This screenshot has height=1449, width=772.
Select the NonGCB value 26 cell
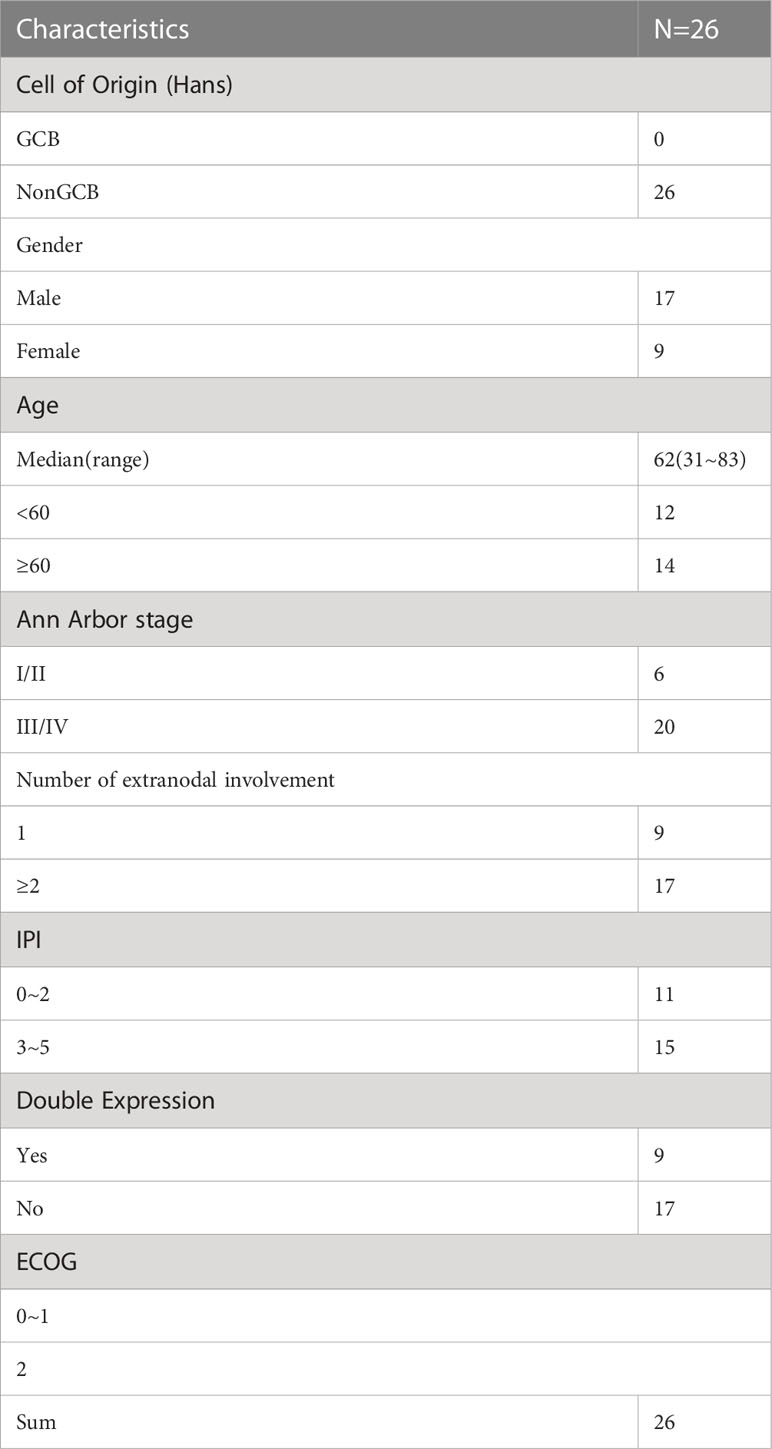click(x=705, y=192)
